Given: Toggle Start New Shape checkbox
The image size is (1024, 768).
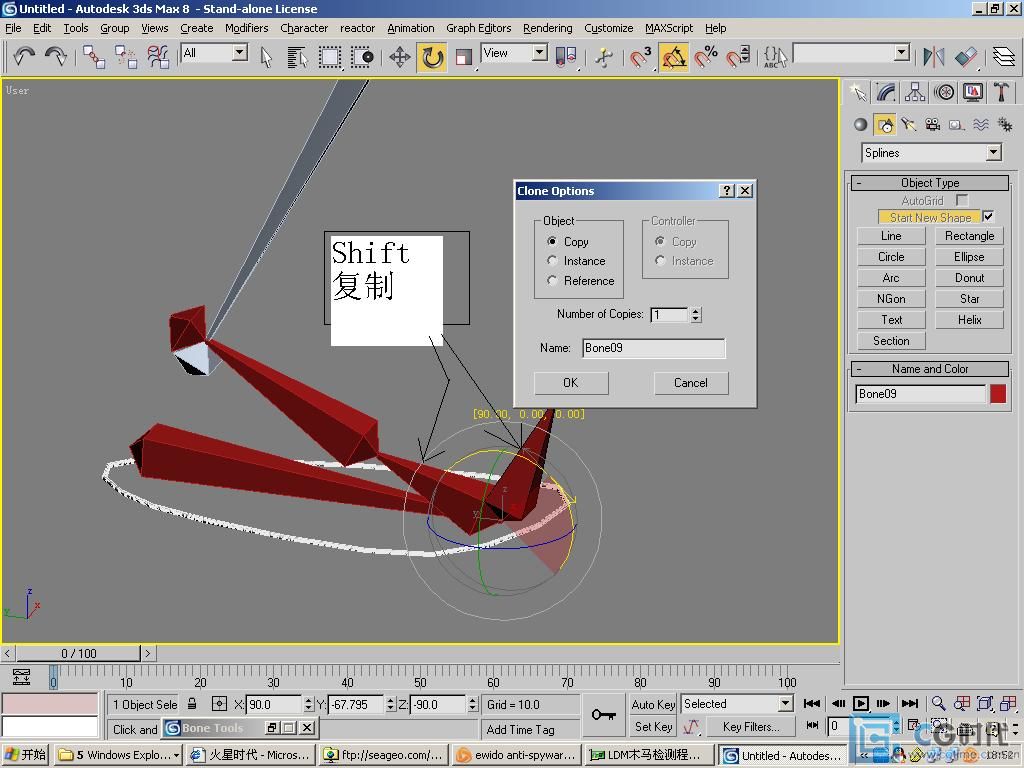Looking at the screenshot, I should 988,216.
